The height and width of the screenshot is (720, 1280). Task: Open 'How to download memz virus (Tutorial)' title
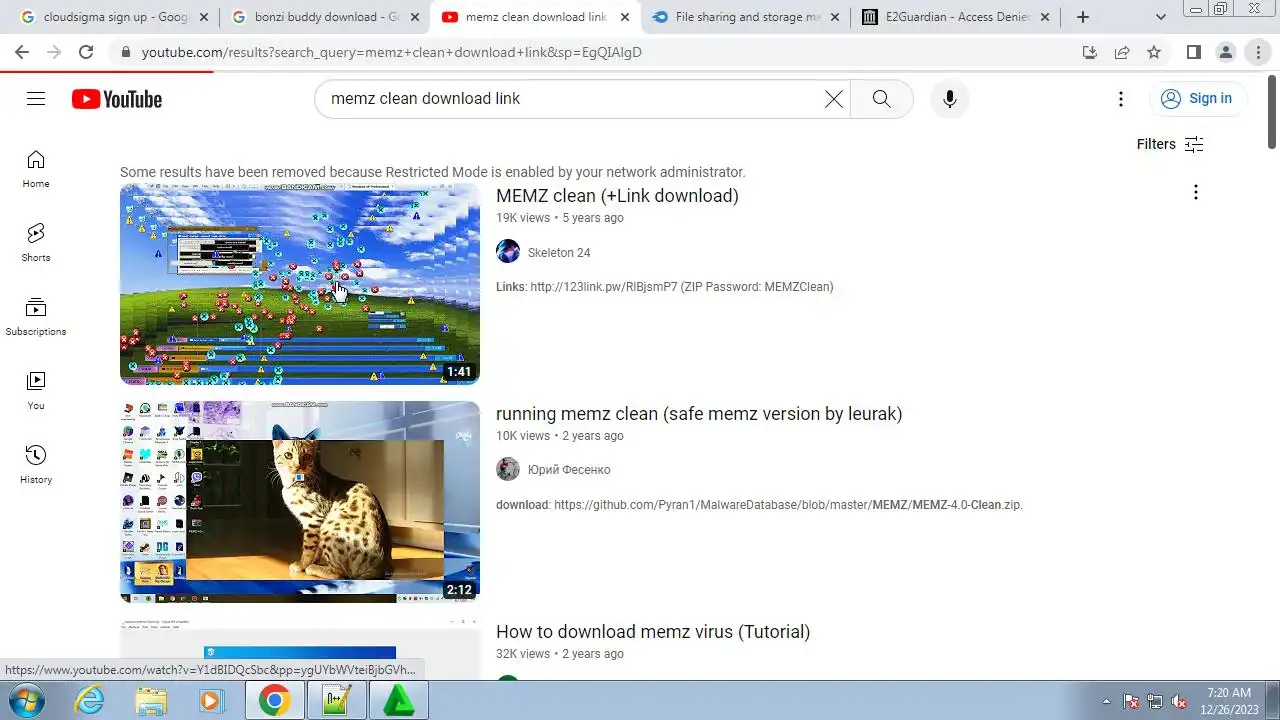(x=653, y=632)
